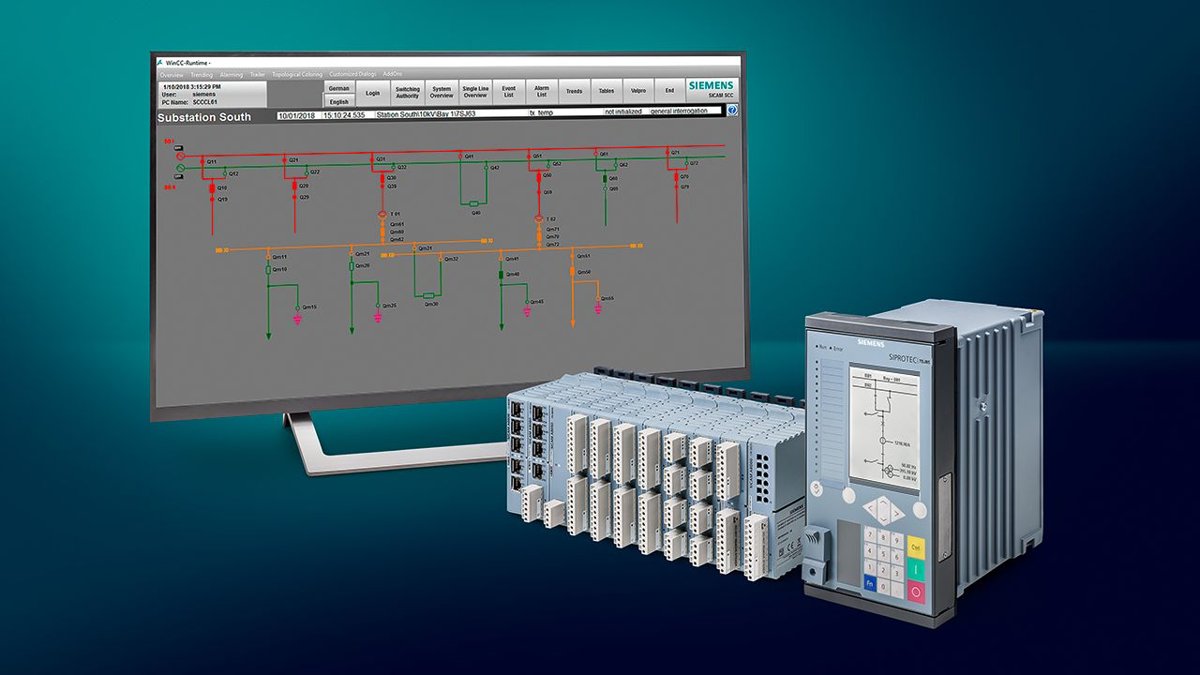
Task: Open the Switching Authority screen
Action: (x=407, y=92)
